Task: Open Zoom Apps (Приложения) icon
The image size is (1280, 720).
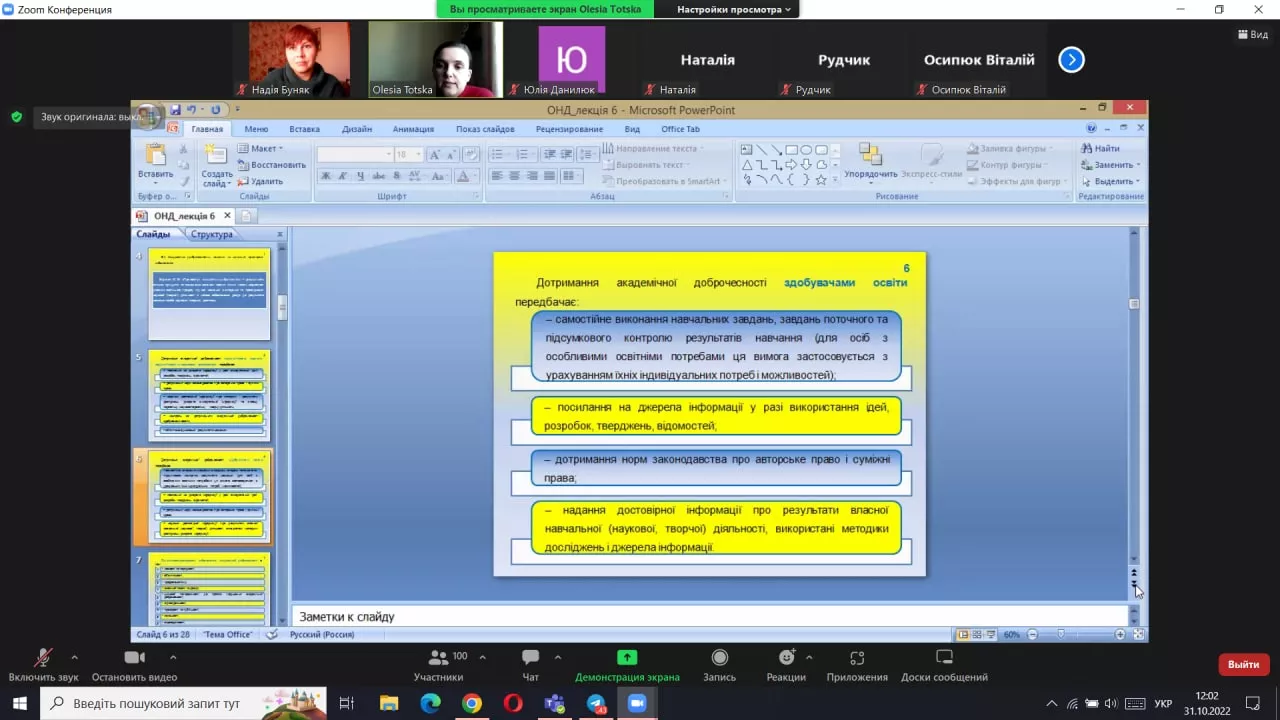Action: tap(857, 658)
